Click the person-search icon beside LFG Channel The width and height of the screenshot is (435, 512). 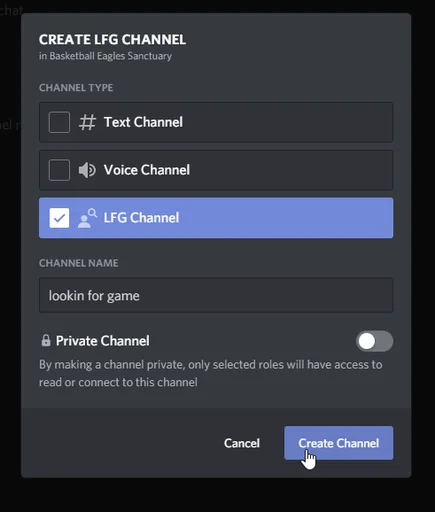click(x=88, y=218)
